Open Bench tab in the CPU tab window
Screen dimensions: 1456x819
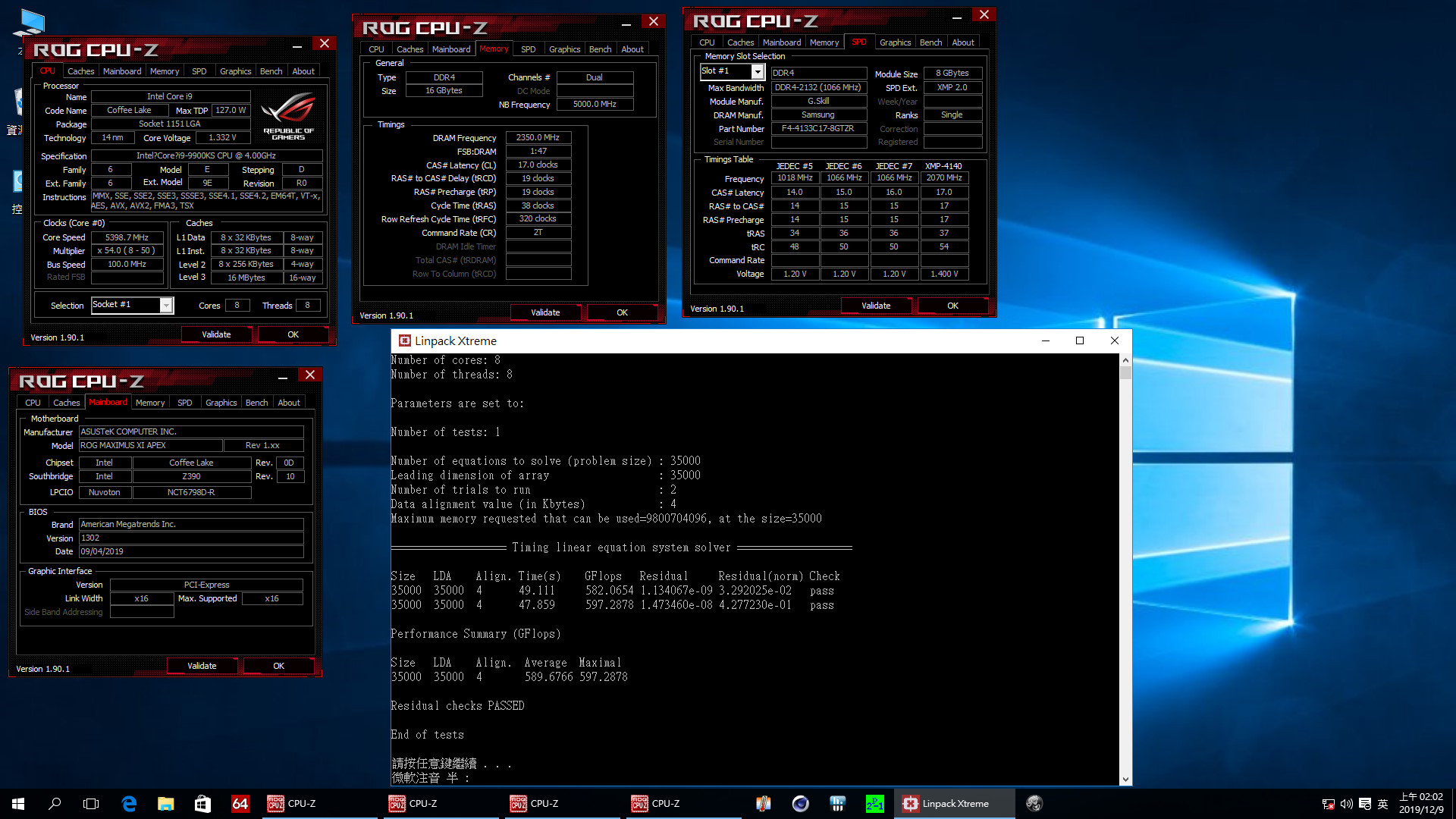point(271,71)
